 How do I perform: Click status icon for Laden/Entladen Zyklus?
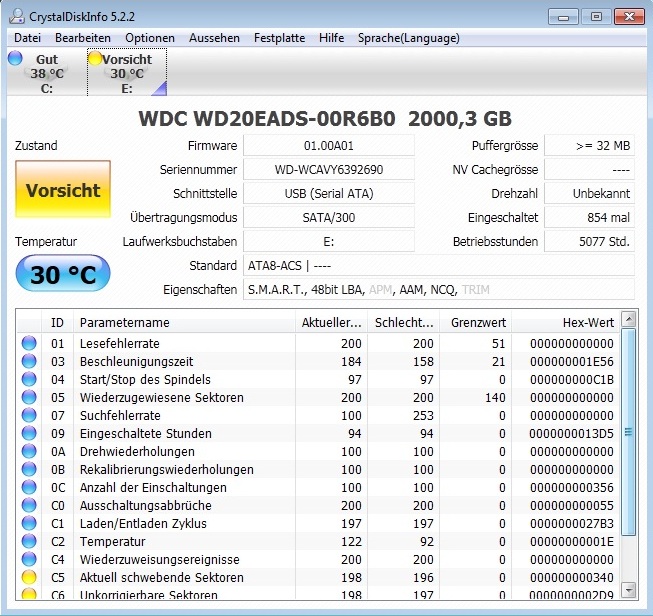(29, 523)
